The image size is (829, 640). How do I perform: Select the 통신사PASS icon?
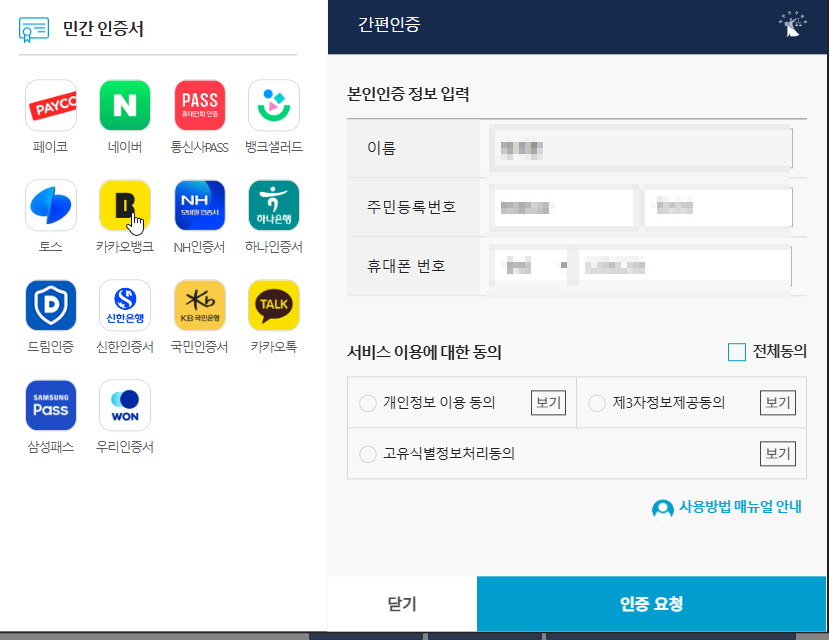tap(199, 105)
